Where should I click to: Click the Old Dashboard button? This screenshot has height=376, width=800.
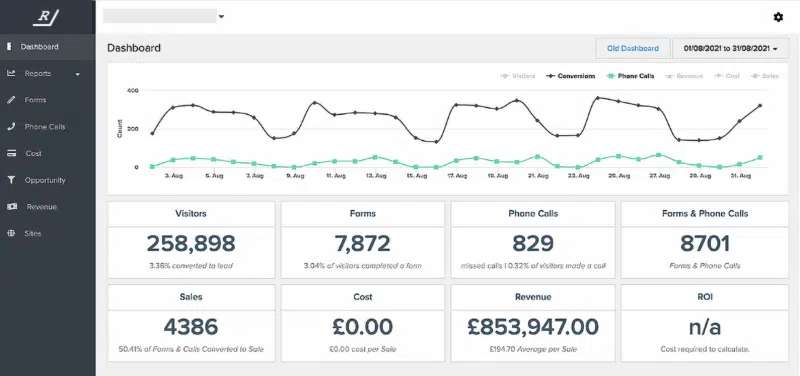(633, 48)
